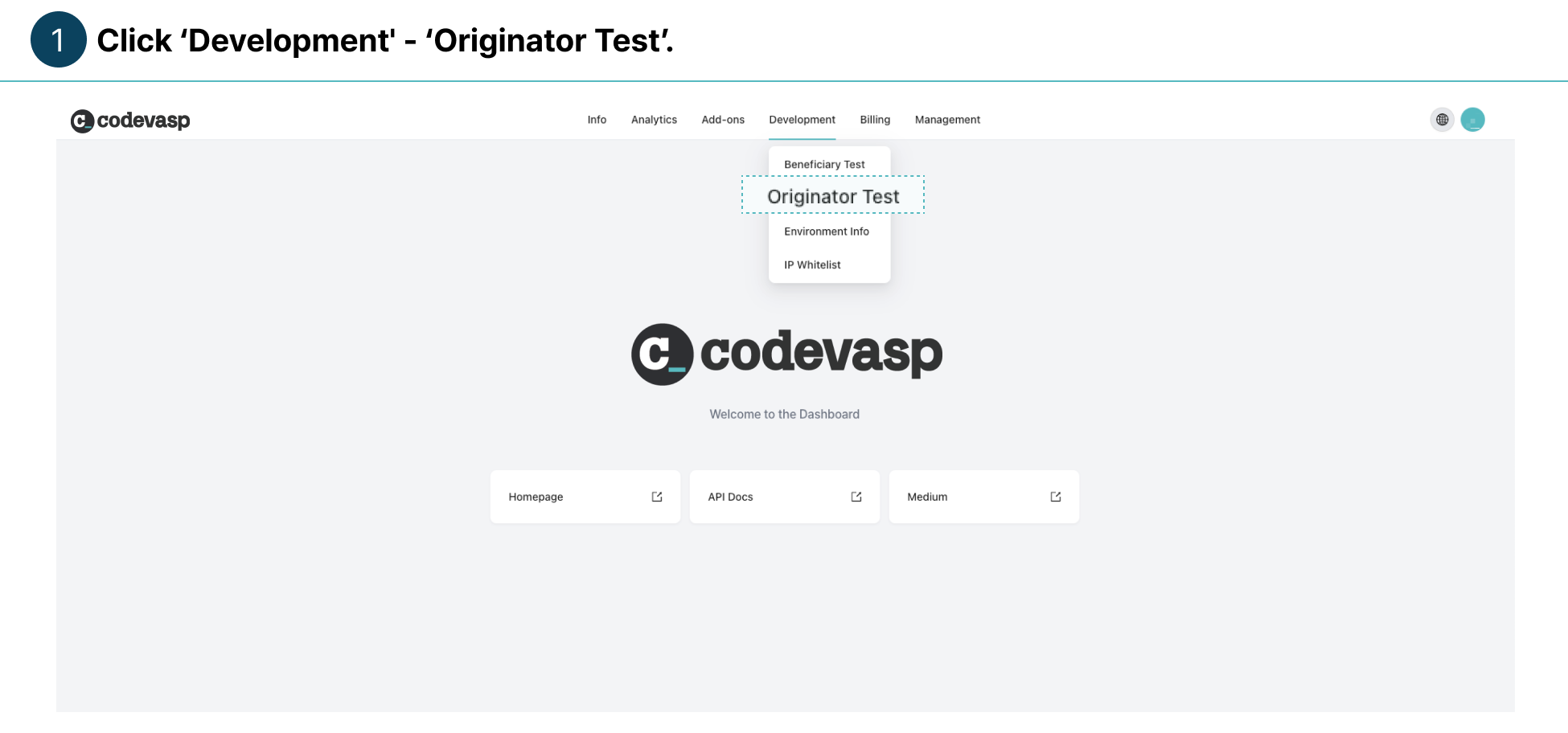1568x733 pixels.
Task: Select Originator Test from dropdown
Action: click(833, 195)
